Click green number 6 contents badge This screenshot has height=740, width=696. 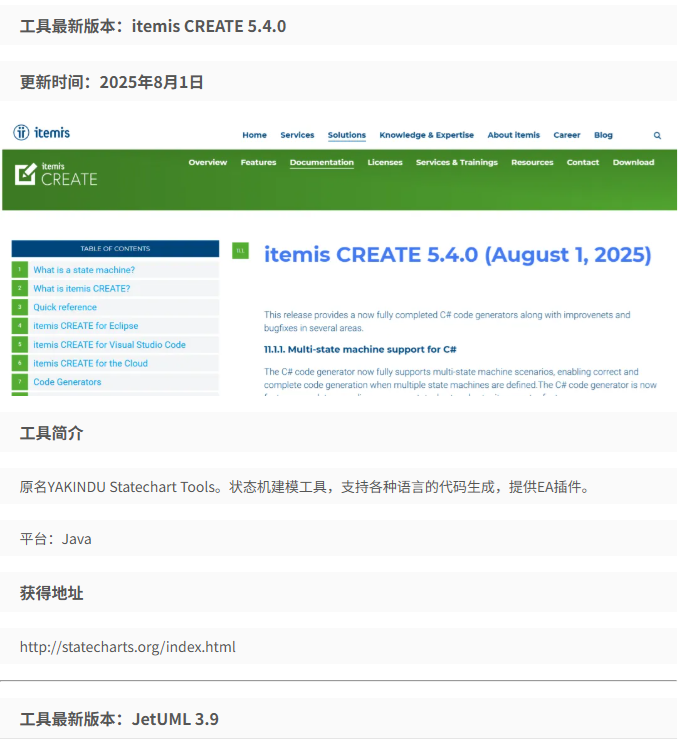20,363
